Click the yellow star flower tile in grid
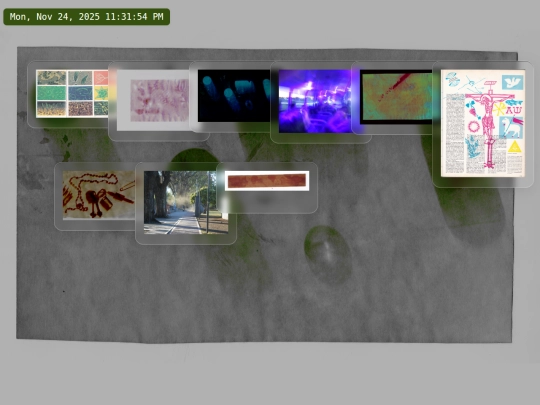The height and width of the screenshot is (405, 540). [101, 93]
